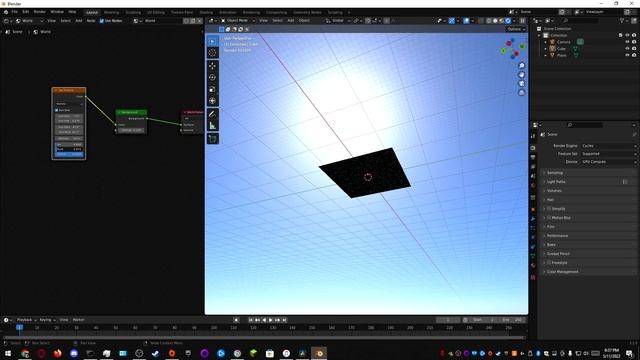Screen dimensions: 640x360
Task: Click the Start frame field in timeline
Action: pos(484,320)
